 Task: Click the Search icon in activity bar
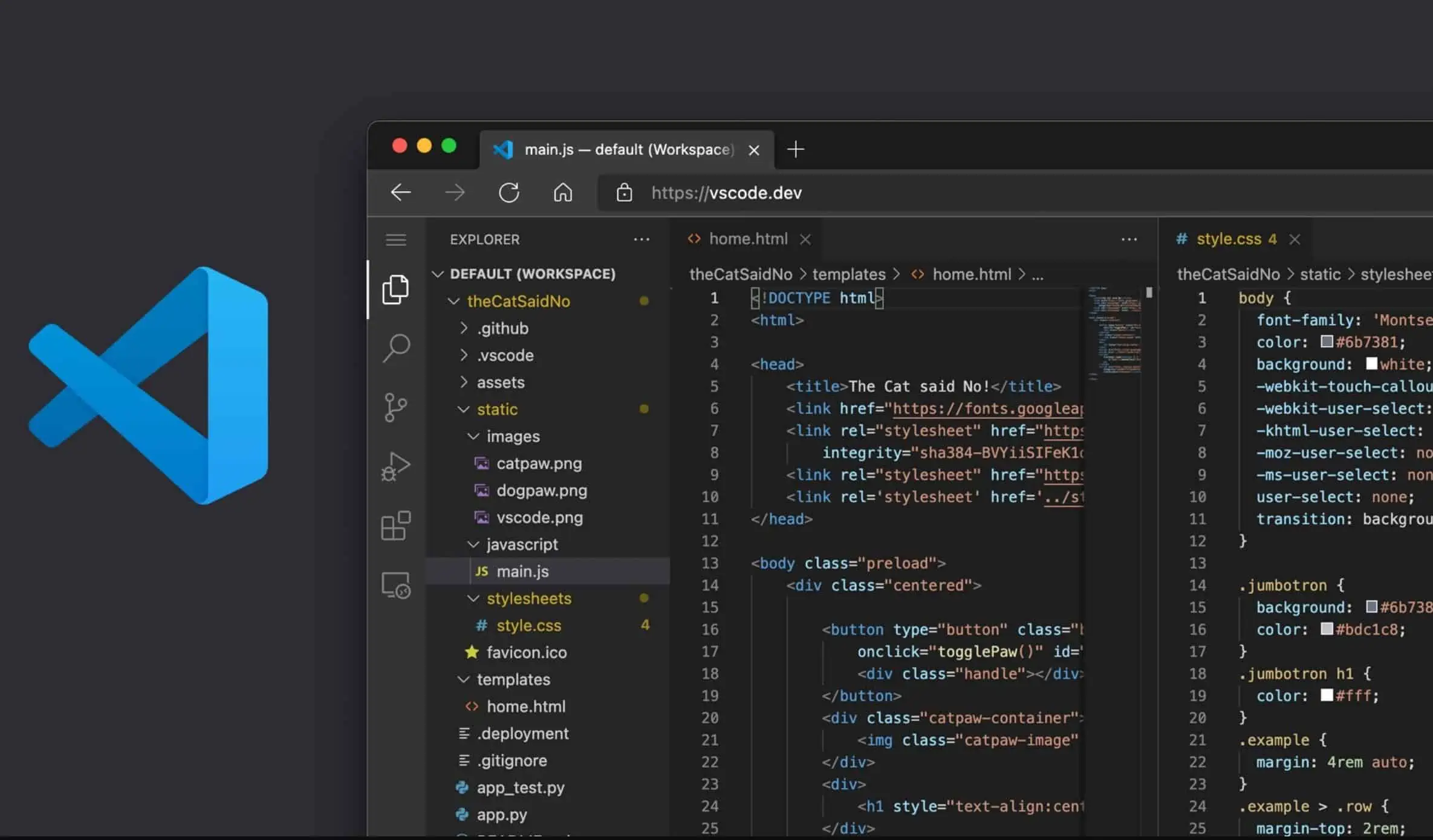(x=397, y=347)
